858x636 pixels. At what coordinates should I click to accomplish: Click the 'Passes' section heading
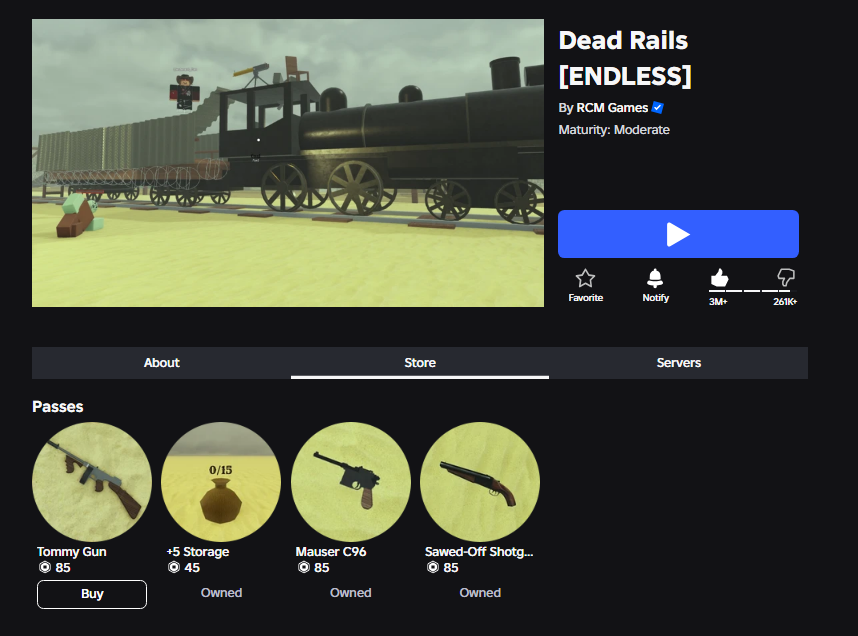click(x=57, y=407)
